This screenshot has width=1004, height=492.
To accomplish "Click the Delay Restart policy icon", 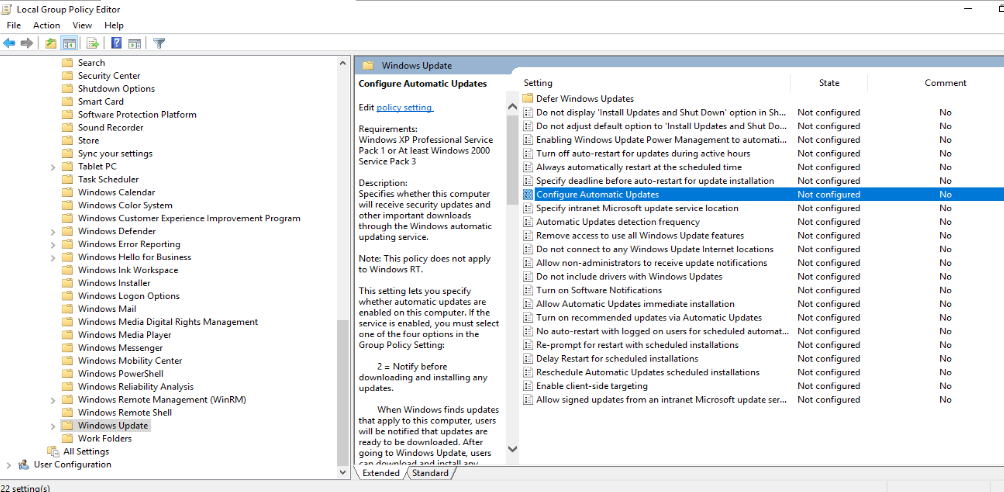I will [528, 359].
